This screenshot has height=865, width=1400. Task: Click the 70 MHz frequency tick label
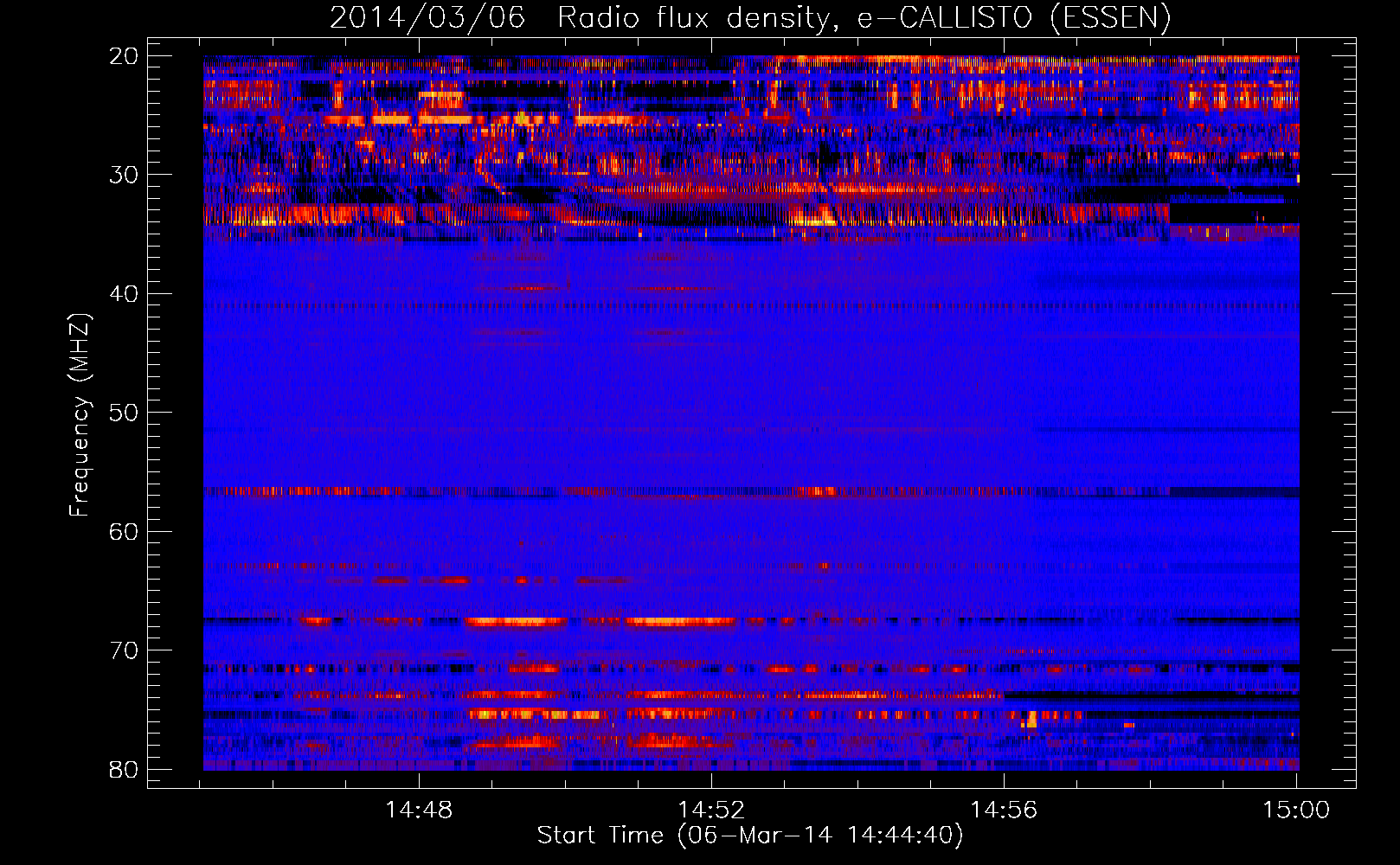(x=124, y=650)
